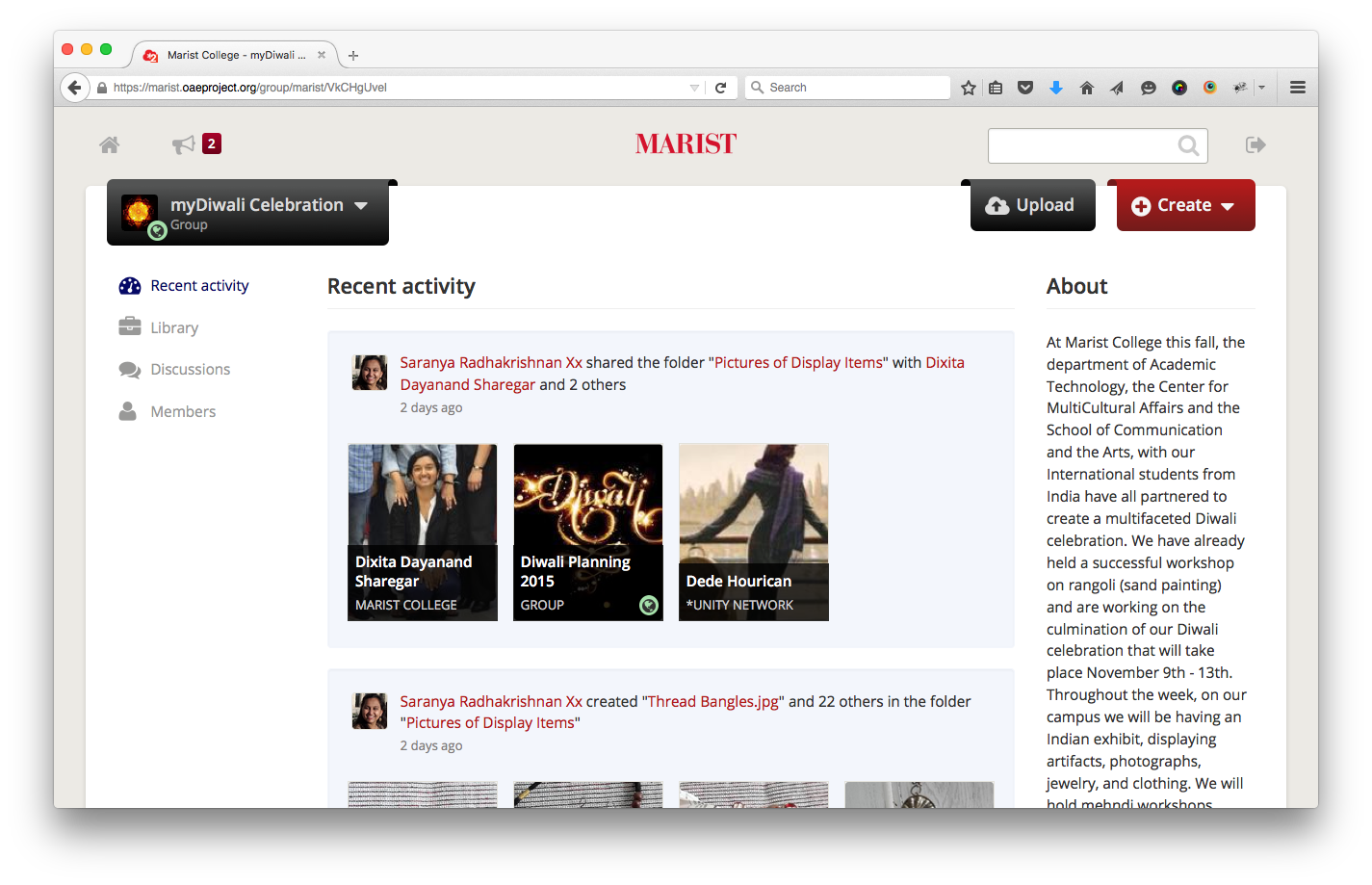Click Saranya Radhakrishnan Xx in second activity
1372x885 pixels.
tap(491, 701)
